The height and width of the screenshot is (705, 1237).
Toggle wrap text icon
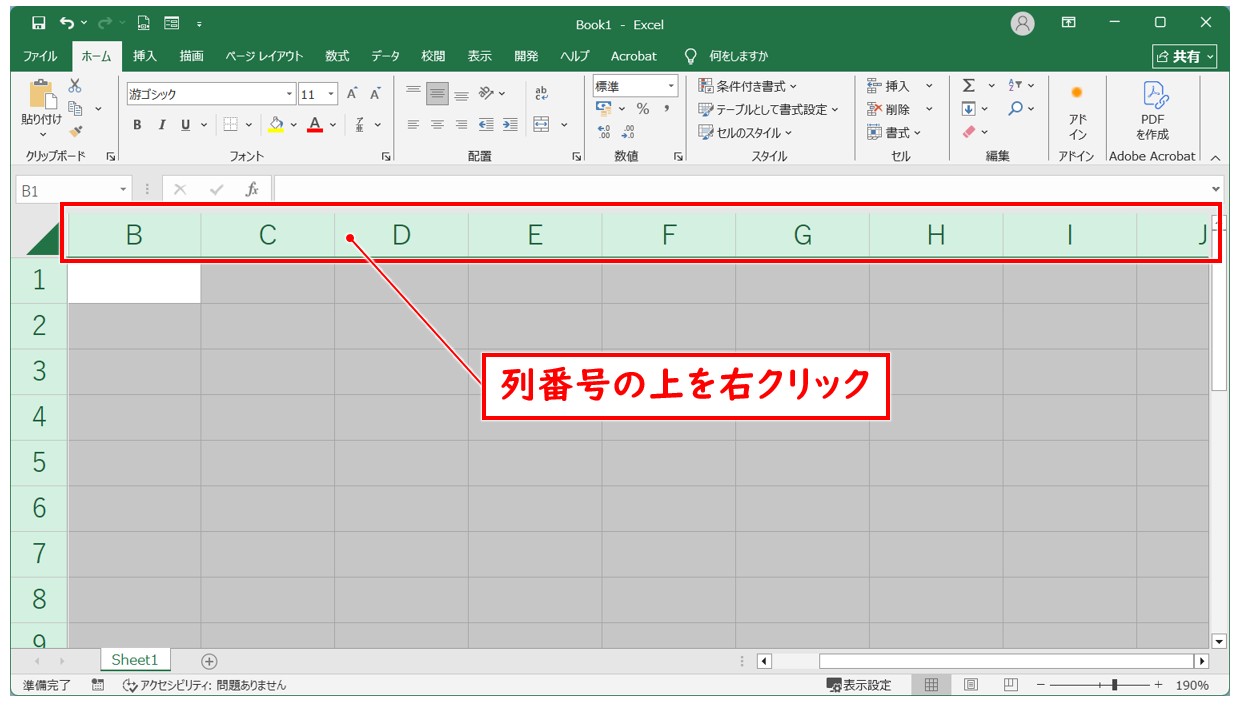(x=542, y=93)
